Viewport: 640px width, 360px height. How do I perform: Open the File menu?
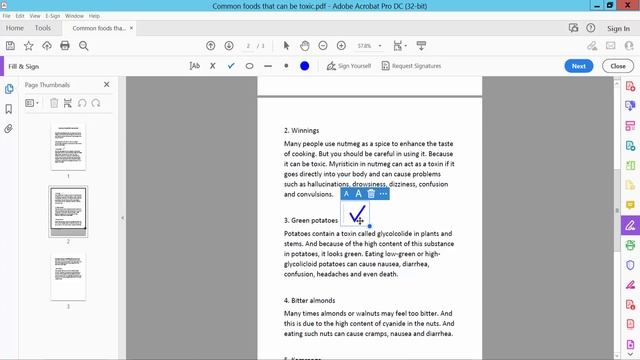[x=7, y=16]
